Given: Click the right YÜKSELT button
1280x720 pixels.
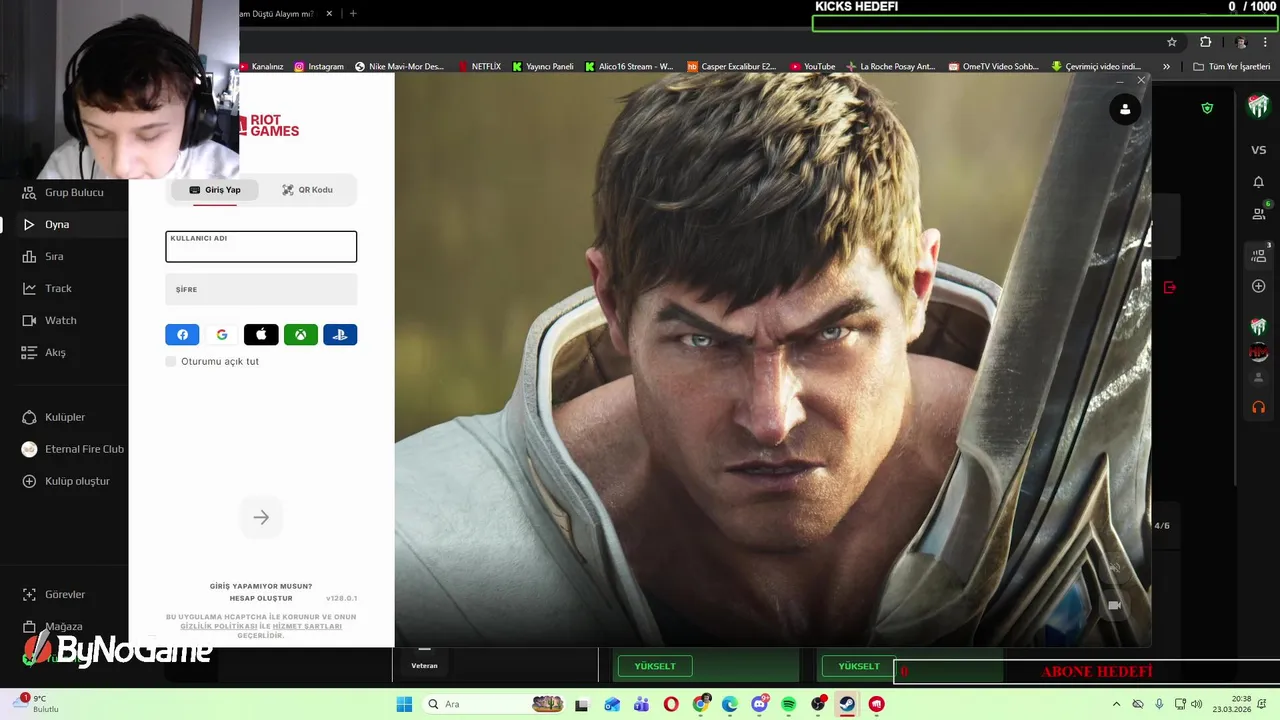Looking at the screenshot, I should [x=859, y=666].
